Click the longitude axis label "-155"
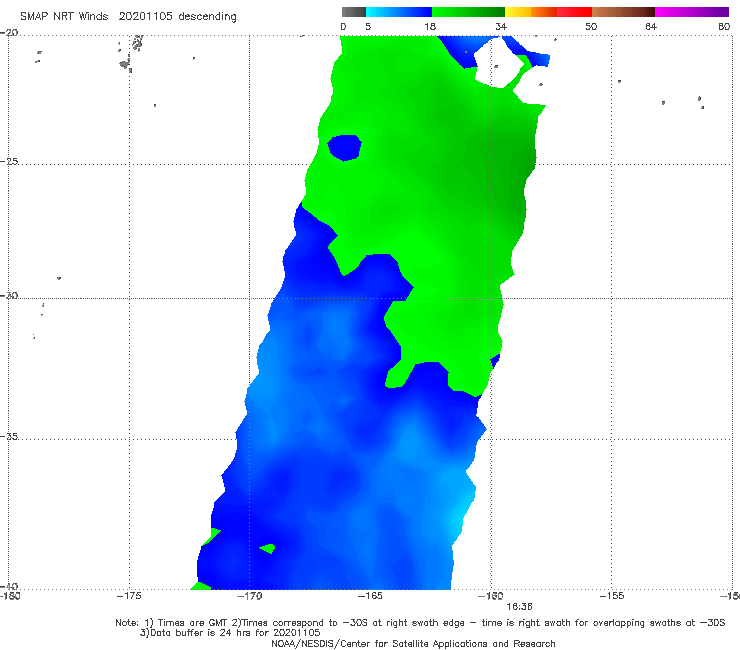 pos(612,596)
